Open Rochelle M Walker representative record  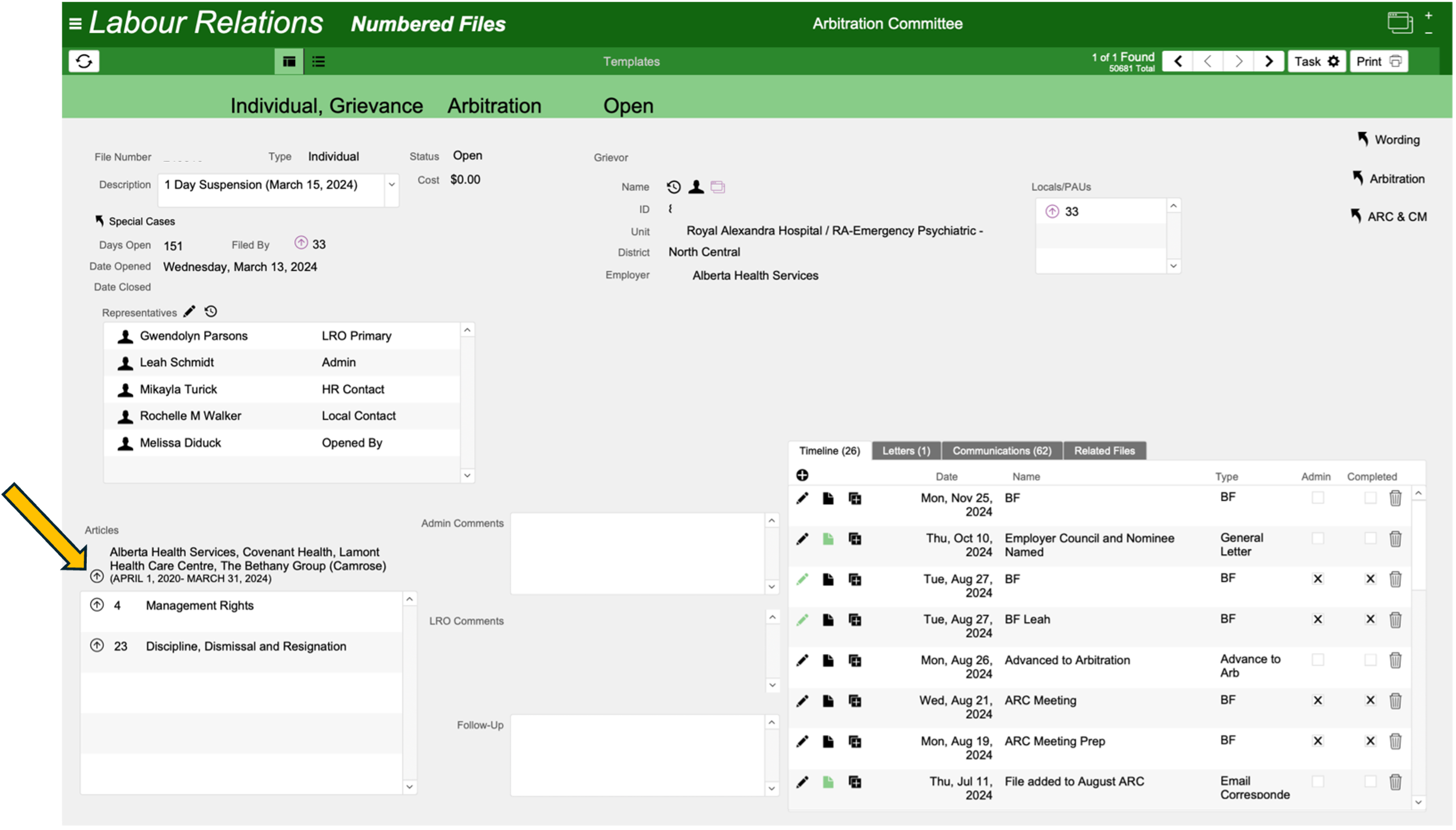(x=125, y=416)
